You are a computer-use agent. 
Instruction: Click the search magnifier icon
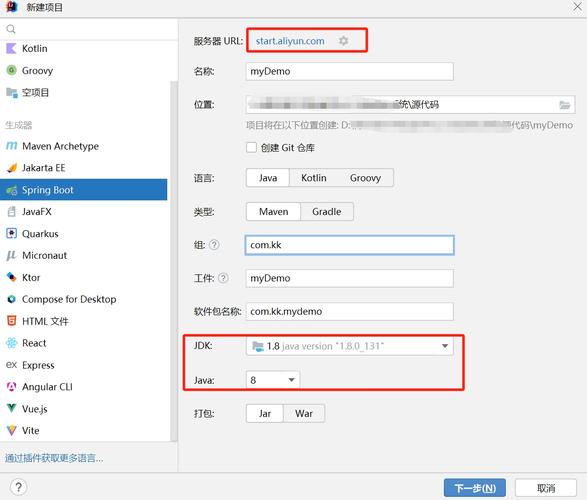click(11, 29)
